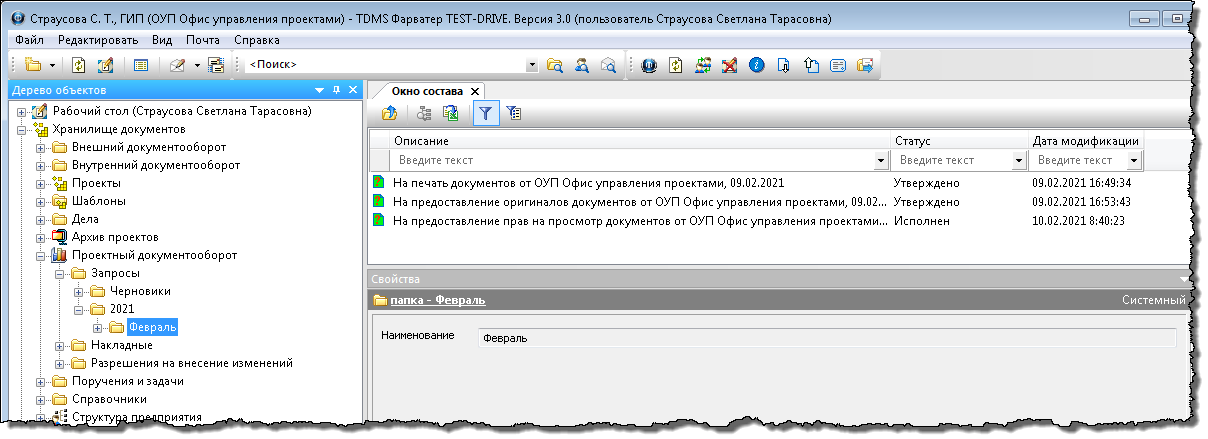Expand the Проекты tree node

click(41, 183)
